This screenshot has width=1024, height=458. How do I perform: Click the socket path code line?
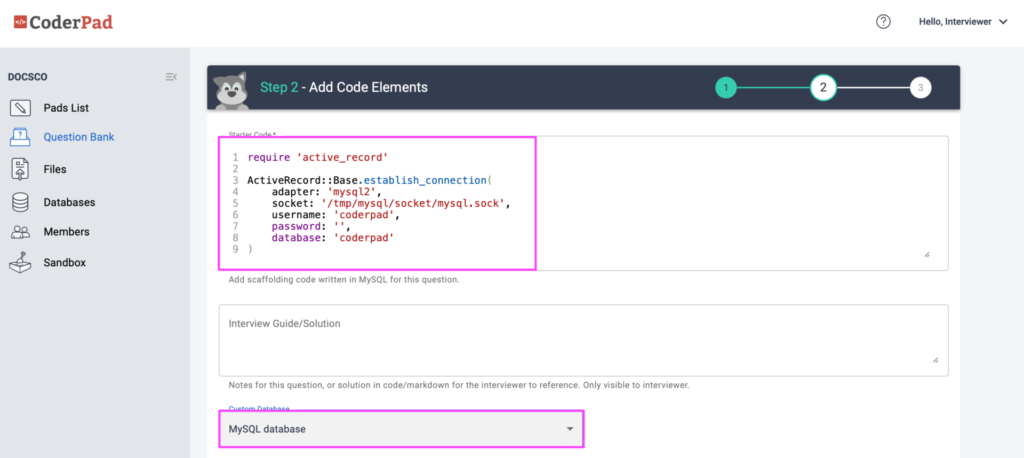391,203
